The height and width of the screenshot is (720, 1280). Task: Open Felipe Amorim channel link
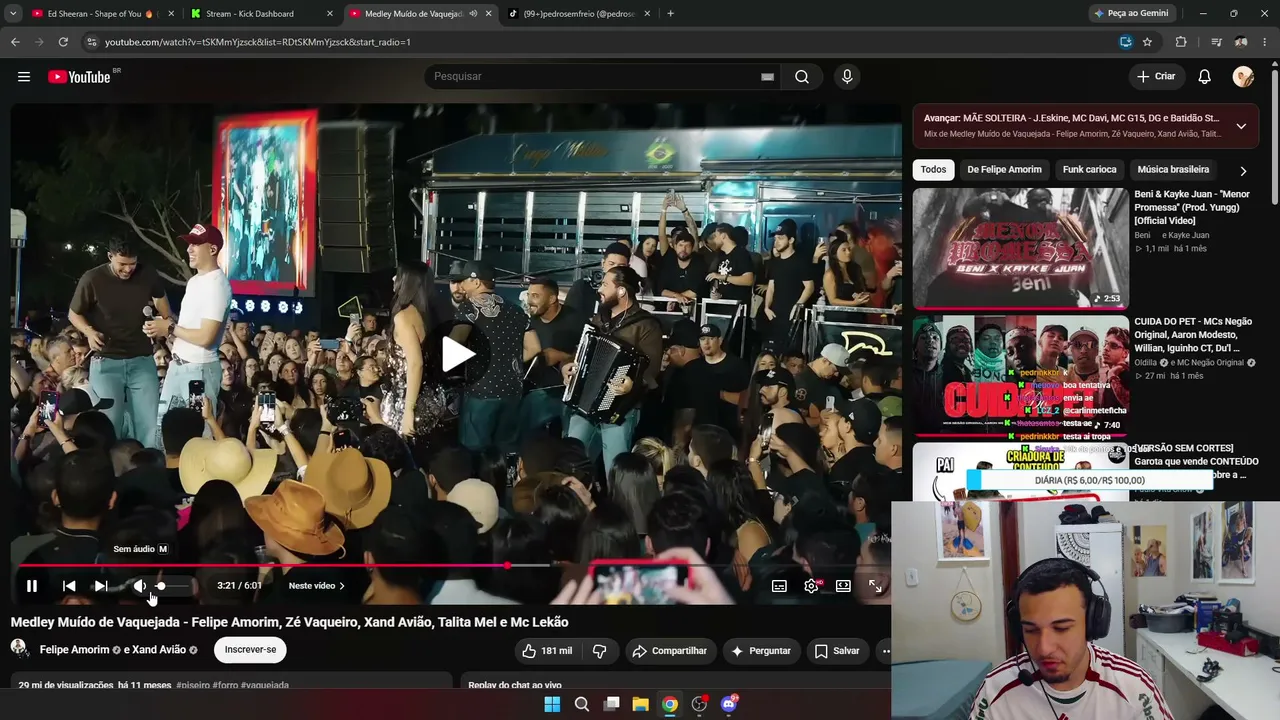75,650
